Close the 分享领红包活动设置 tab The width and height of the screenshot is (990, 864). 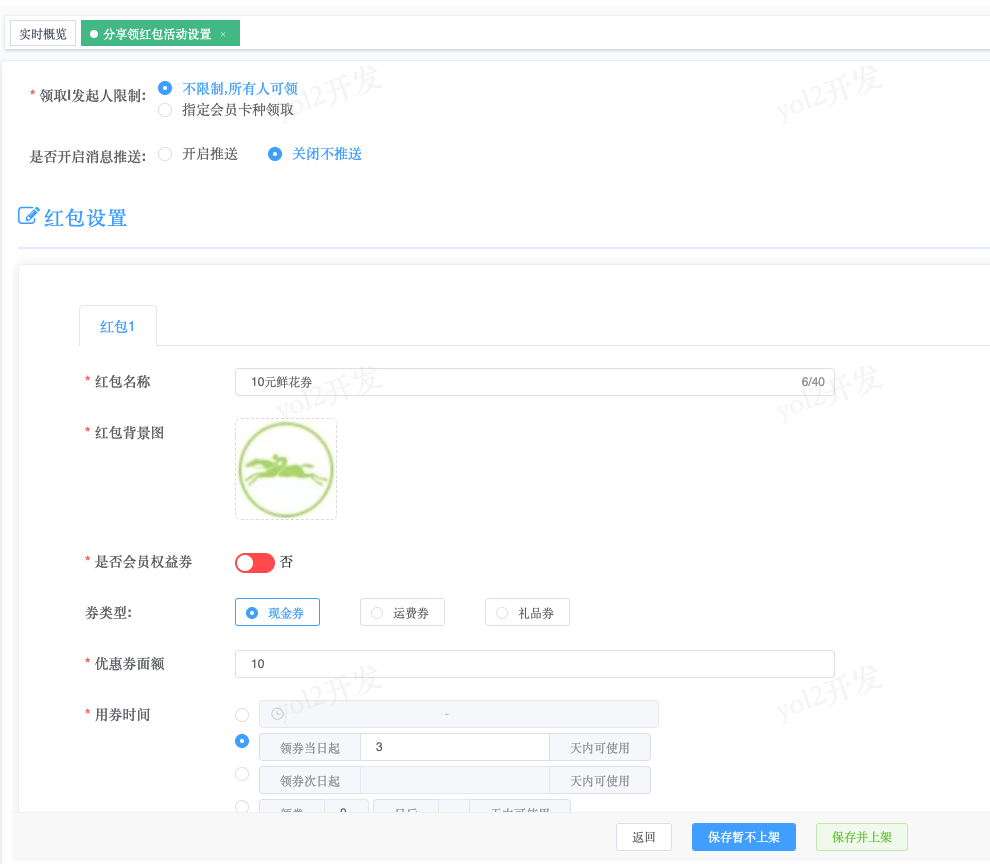point(223,35)
